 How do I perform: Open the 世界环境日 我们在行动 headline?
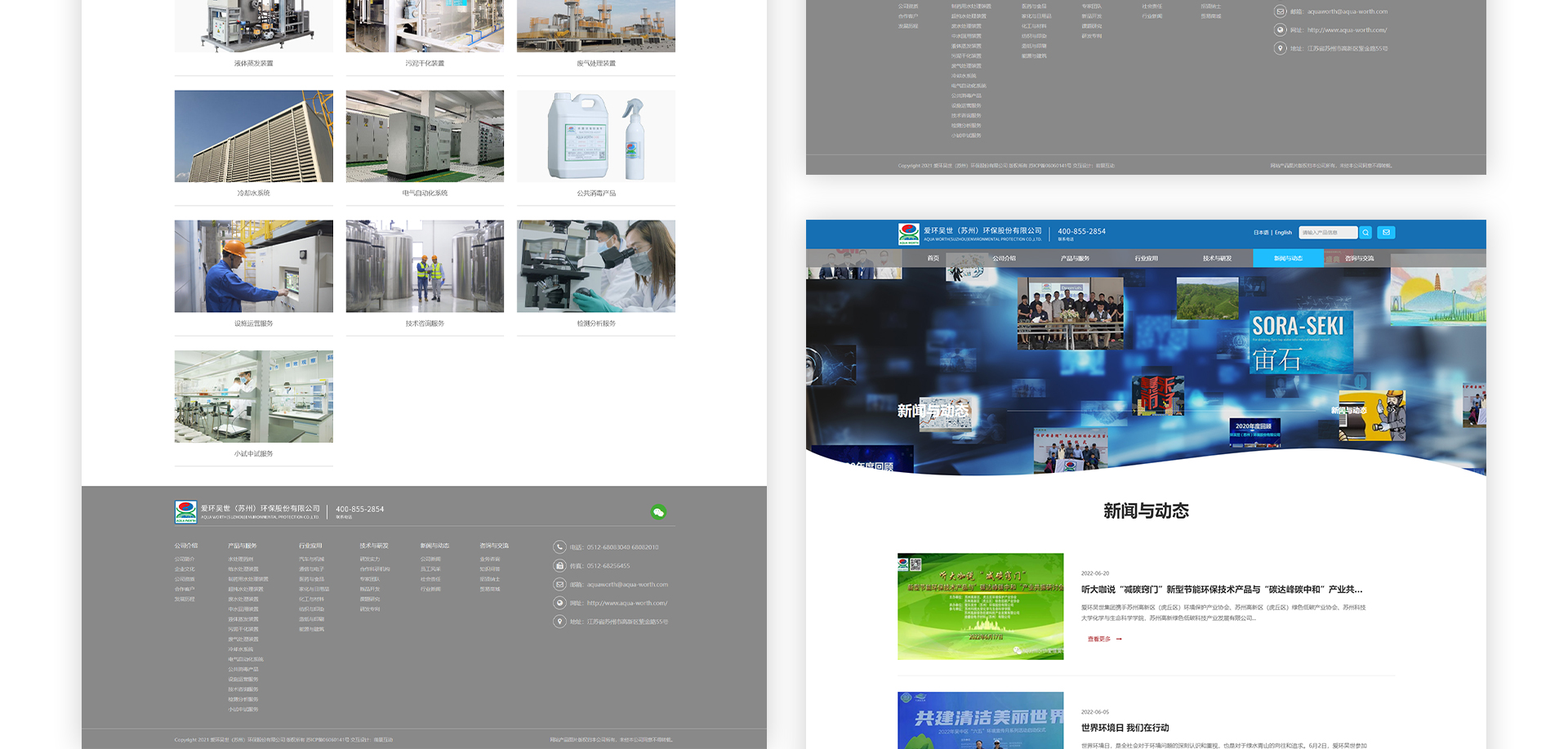[1125, 728]
